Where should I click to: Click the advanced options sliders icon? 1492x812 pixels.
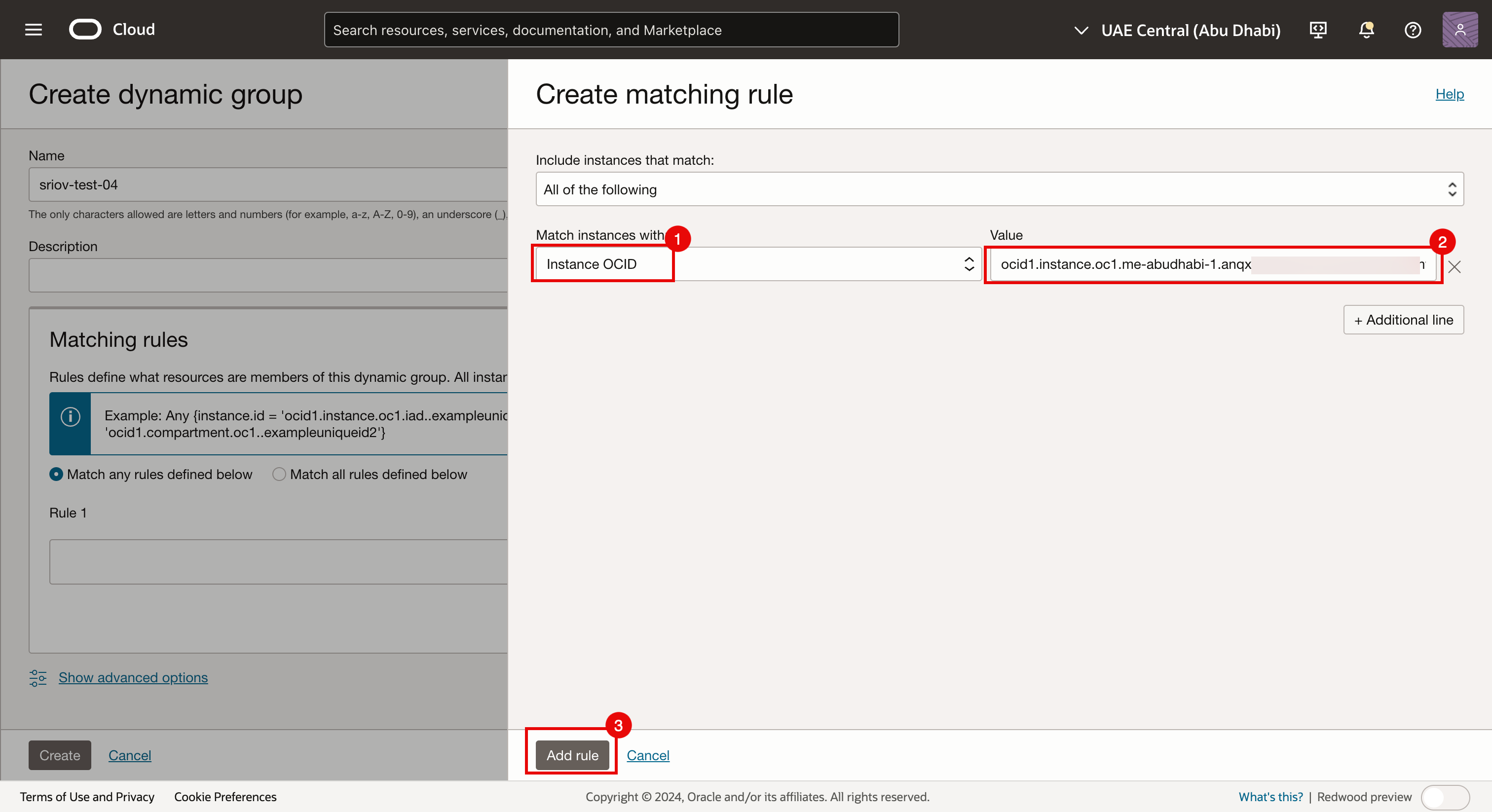point(38,678)
